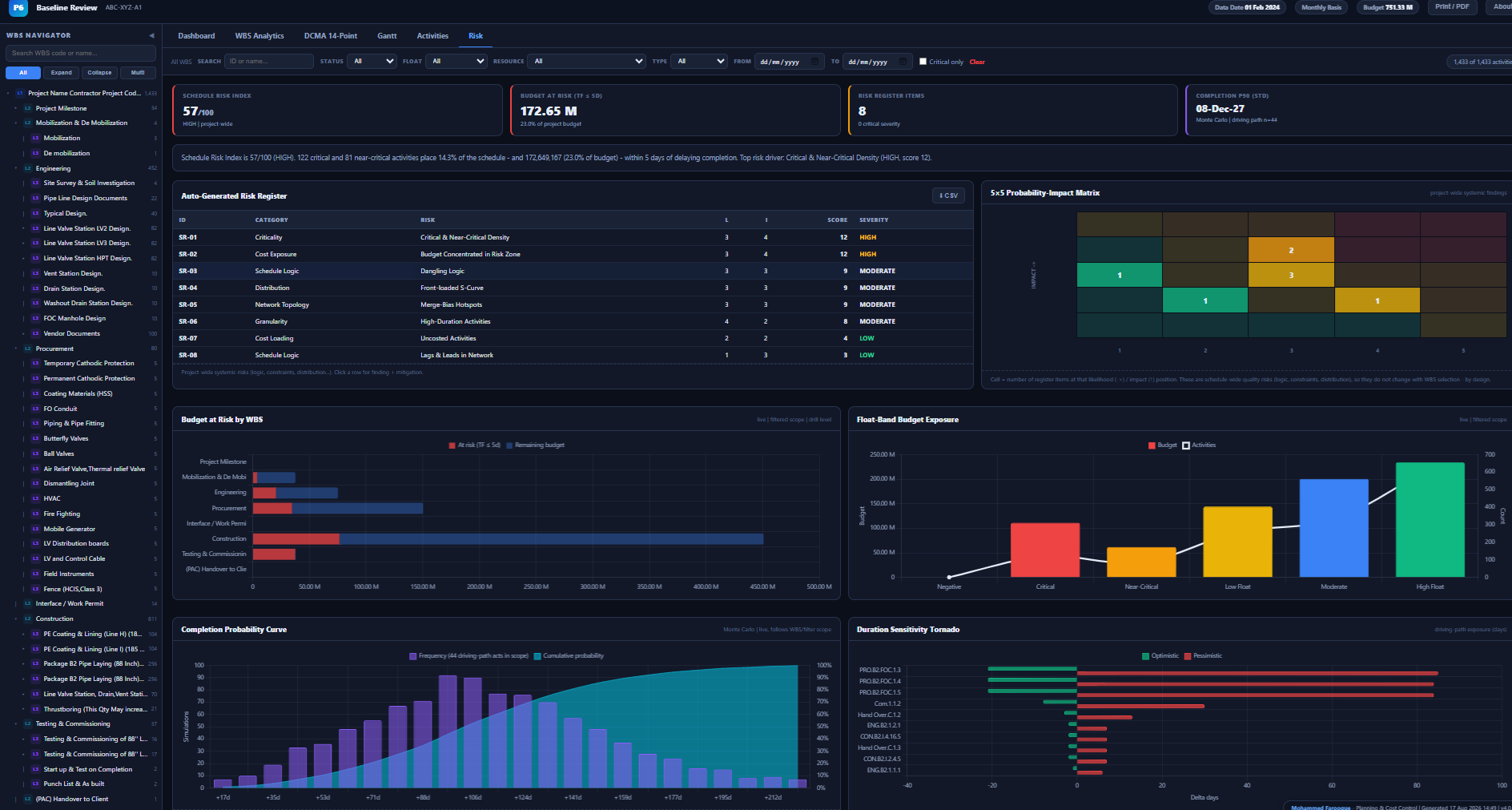Click the L2 badge beside (PAC) Handover to Client
Image resolution: width=1512 pixels, height=810 pixels.
[x=28, y=799]
